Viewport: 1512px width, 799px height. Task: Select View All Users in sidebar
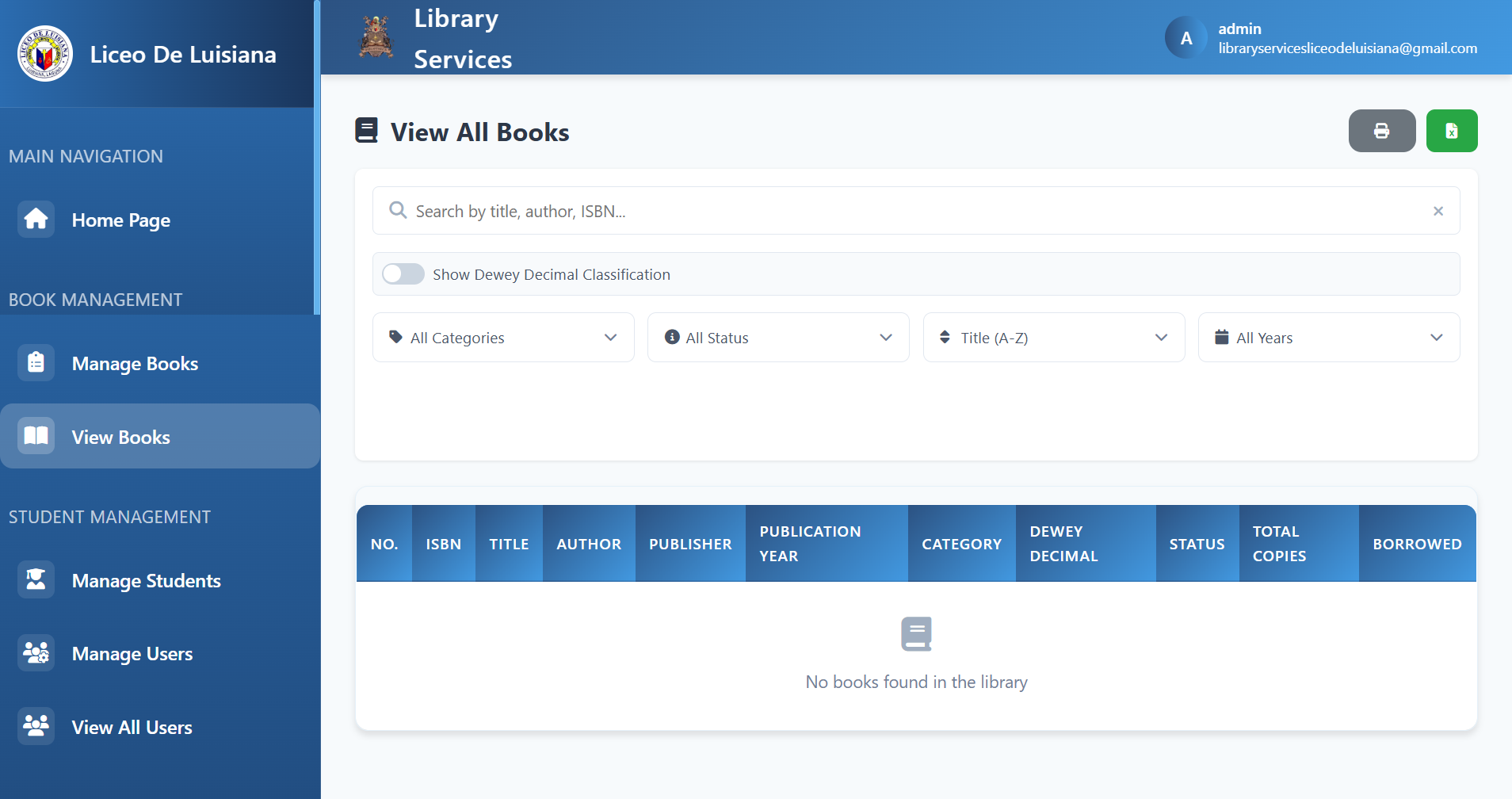click(131, 727)
